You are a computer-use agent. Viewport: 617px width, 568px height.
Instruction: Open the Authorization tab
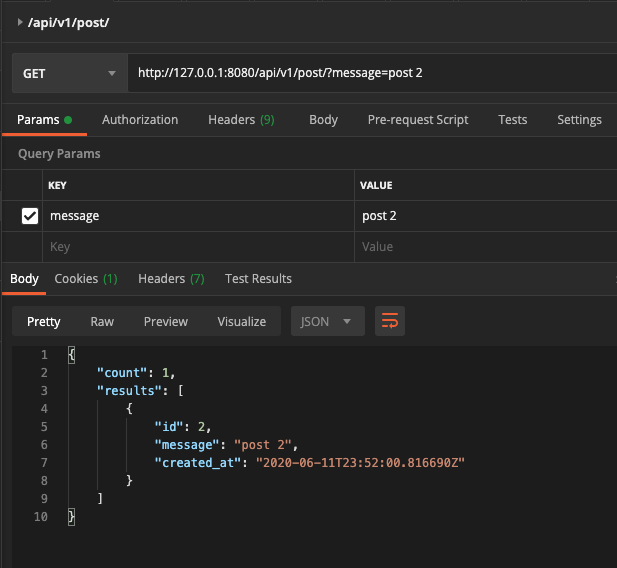[x=140, y=120]
